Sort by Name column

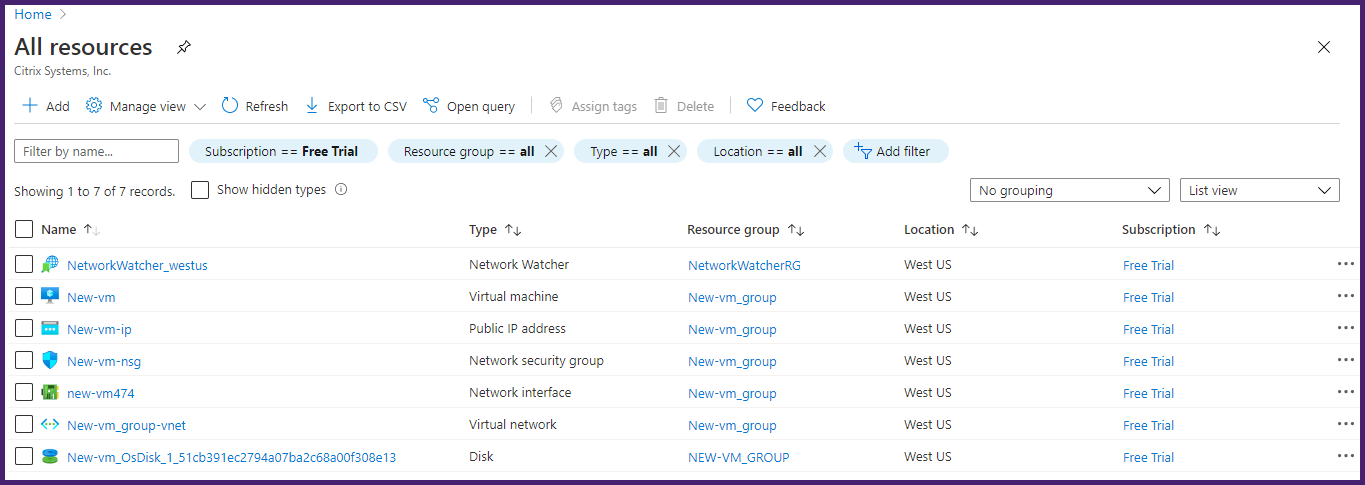coord(70,230)
